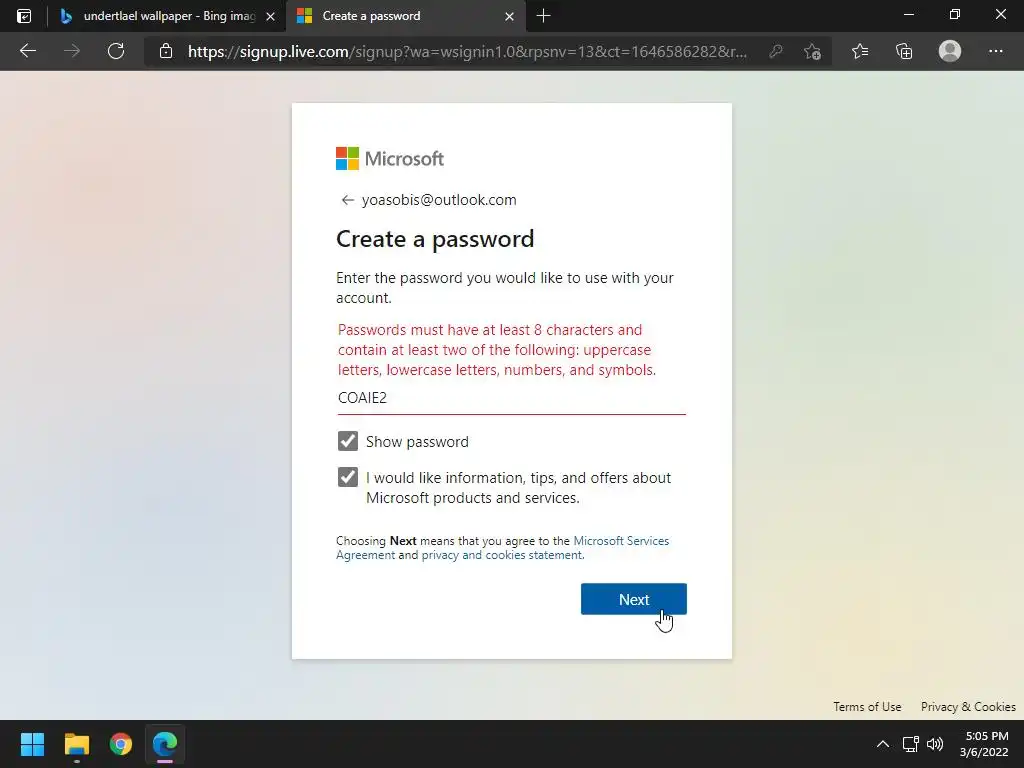
Task: Open the password manager key icon
Action: point(776,51)
